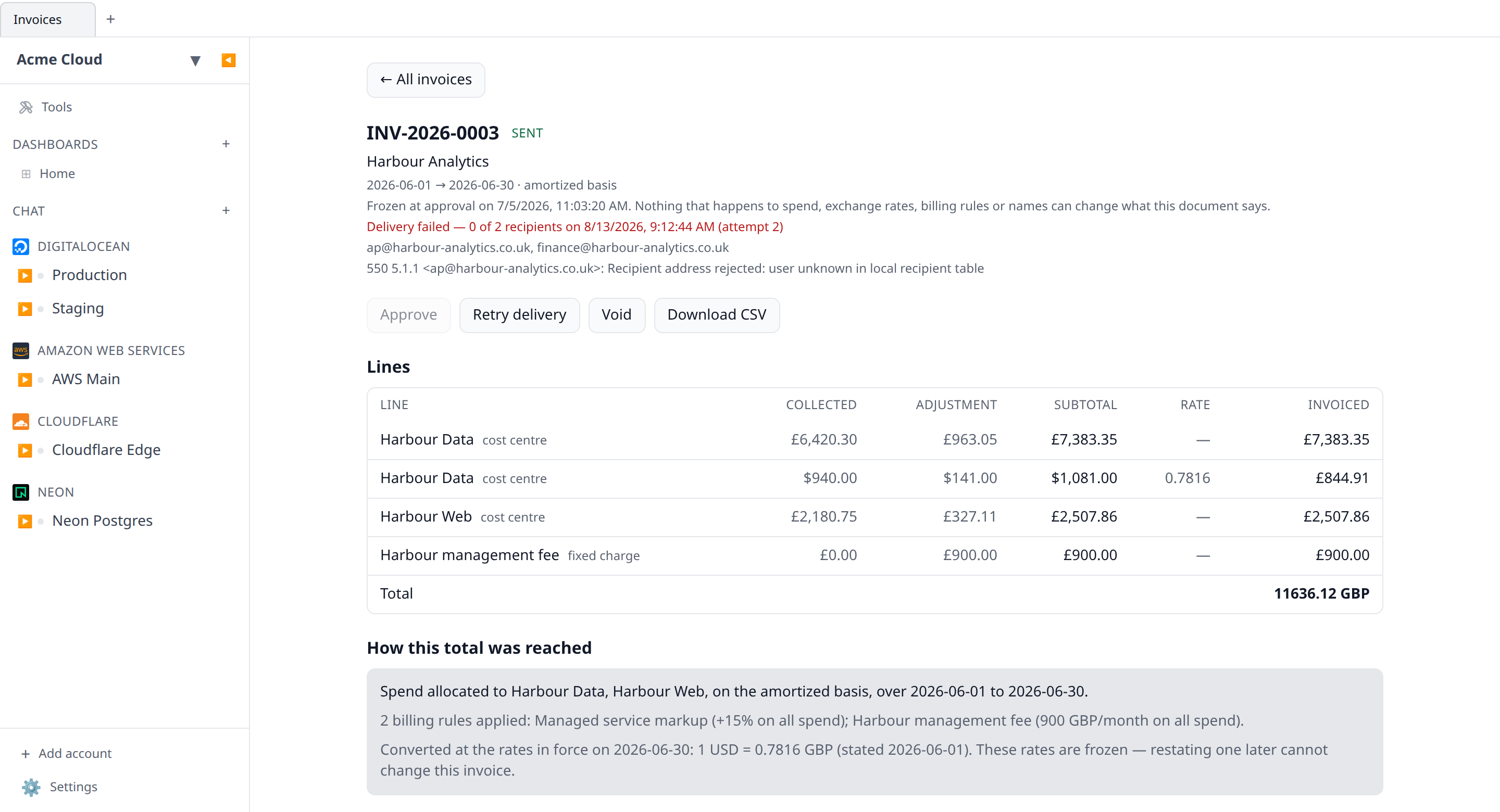
Task: Click the fixed charge label
Action: (x=604, y=556)
